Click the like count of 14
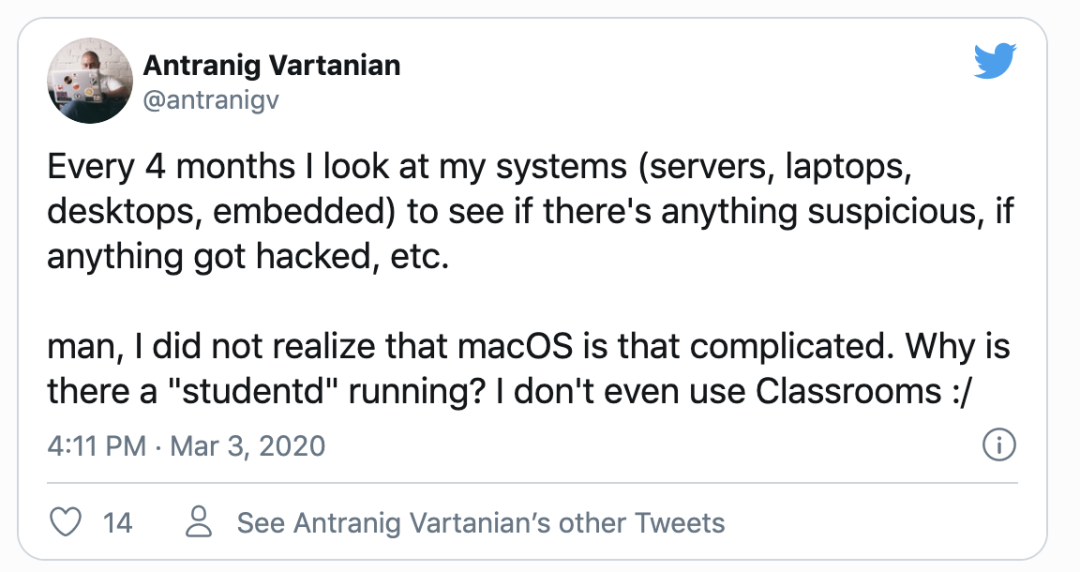1080x572 pixels. point(117,522)
